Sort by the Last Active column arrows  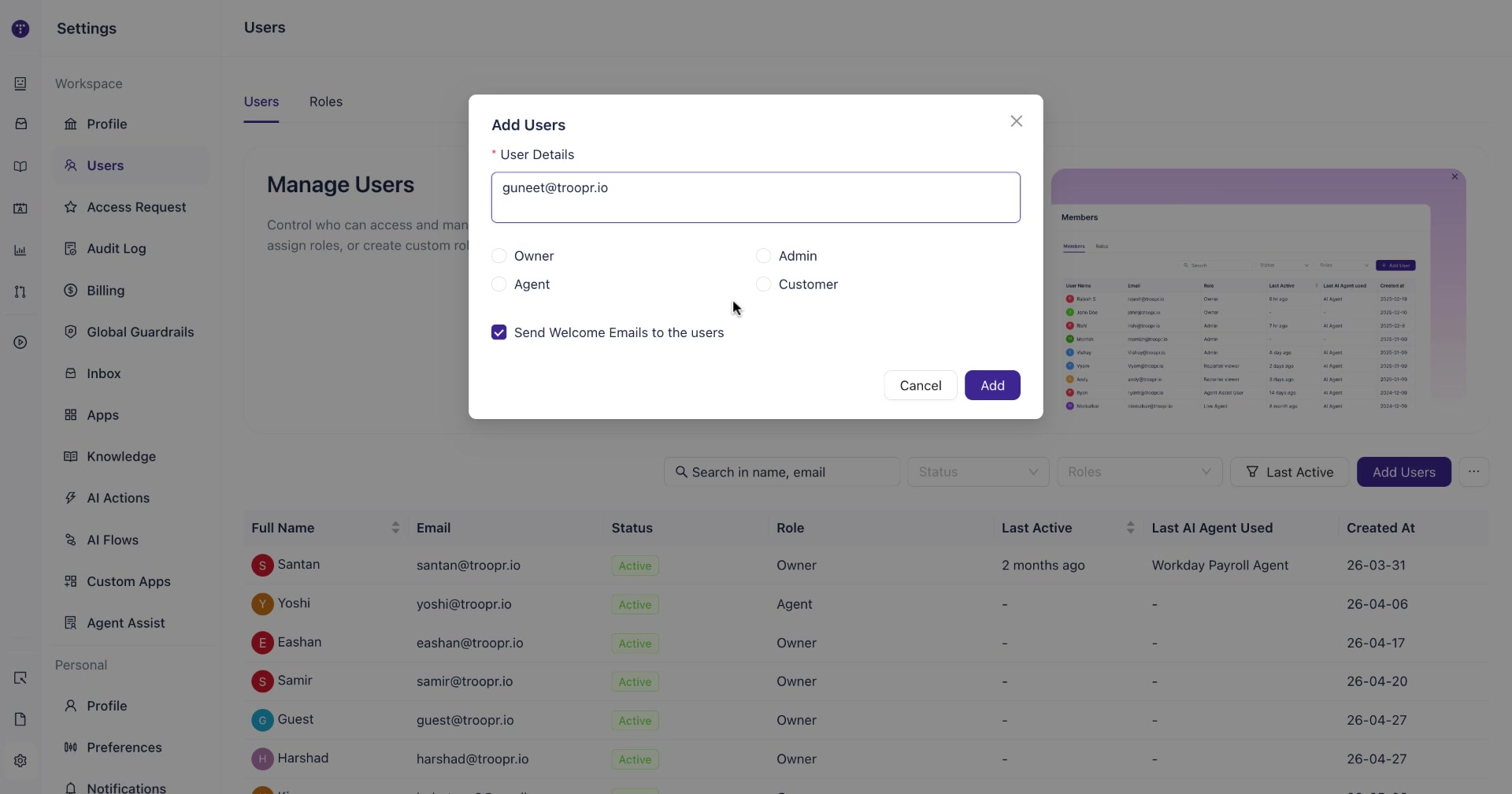(x=1130, y=528)
